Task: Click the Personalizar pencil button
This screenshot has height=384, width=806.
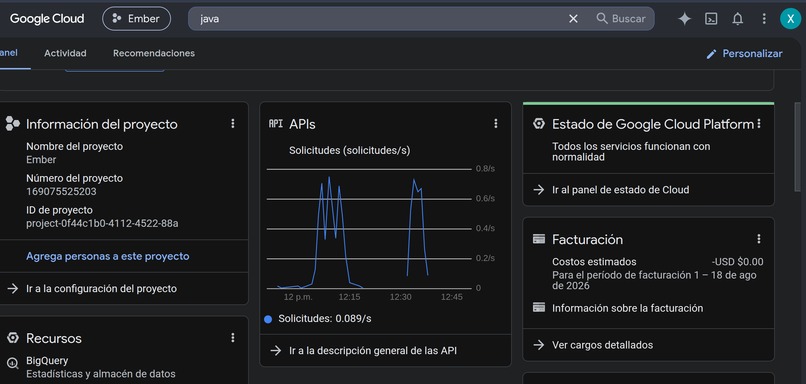Action: (744, 54)
